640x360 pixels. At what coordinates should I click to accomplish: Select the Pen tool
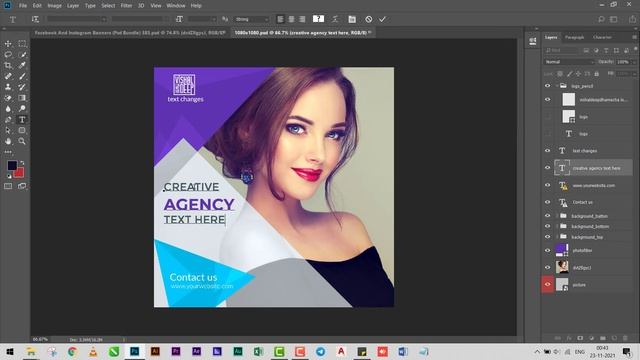[8, 120]
